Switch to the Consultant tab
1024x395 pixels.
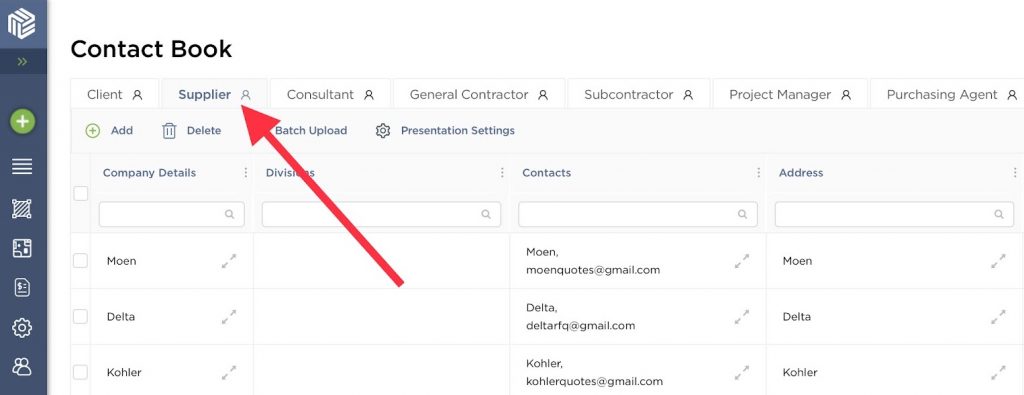point(330,95)
